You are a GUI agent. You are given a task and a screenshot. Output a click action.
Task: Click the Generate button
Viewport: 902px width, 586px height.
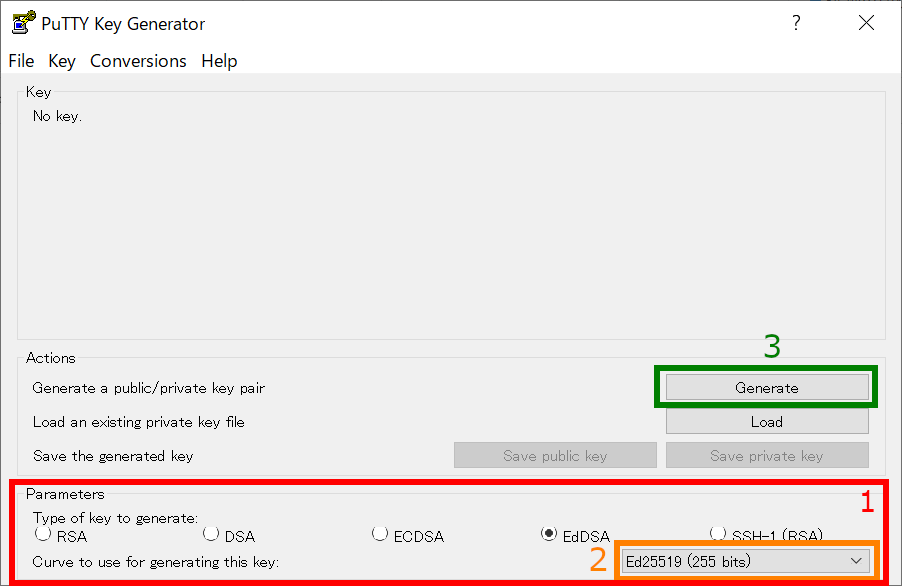point(767,388)
